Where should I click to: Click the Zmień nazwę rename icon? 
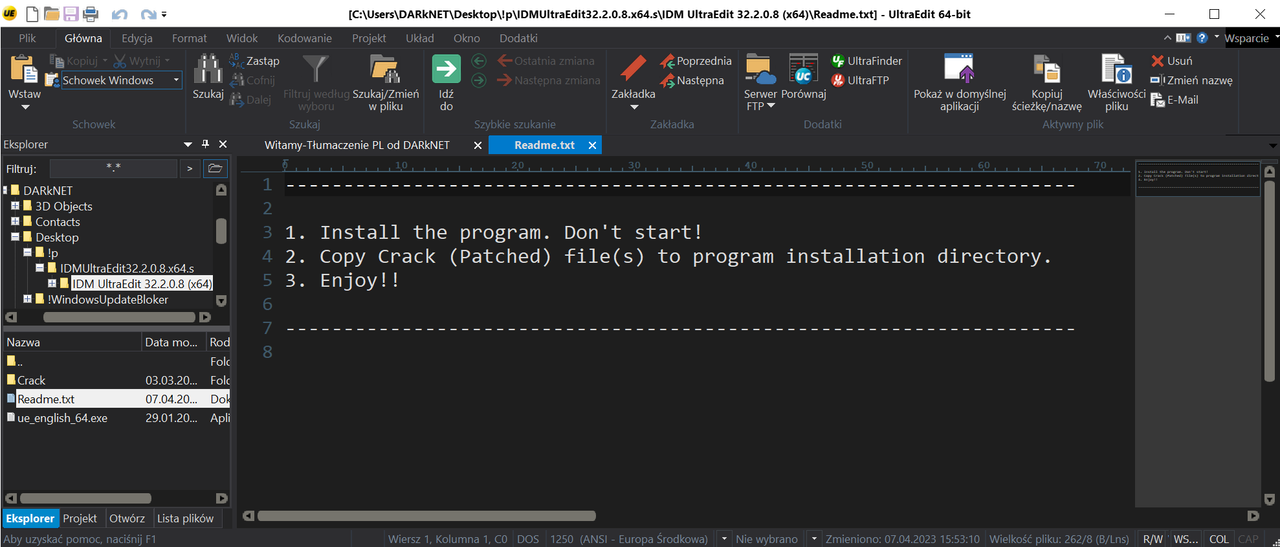tap(1157, 80)
